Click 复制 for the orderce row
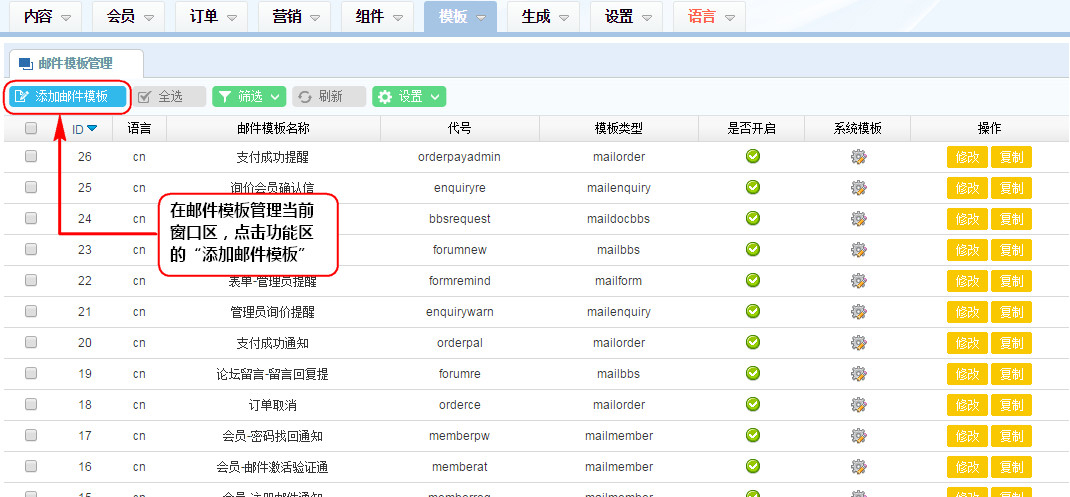Screen dimensions: 1070x497 pyautogui.click(x=1011, y=406)
